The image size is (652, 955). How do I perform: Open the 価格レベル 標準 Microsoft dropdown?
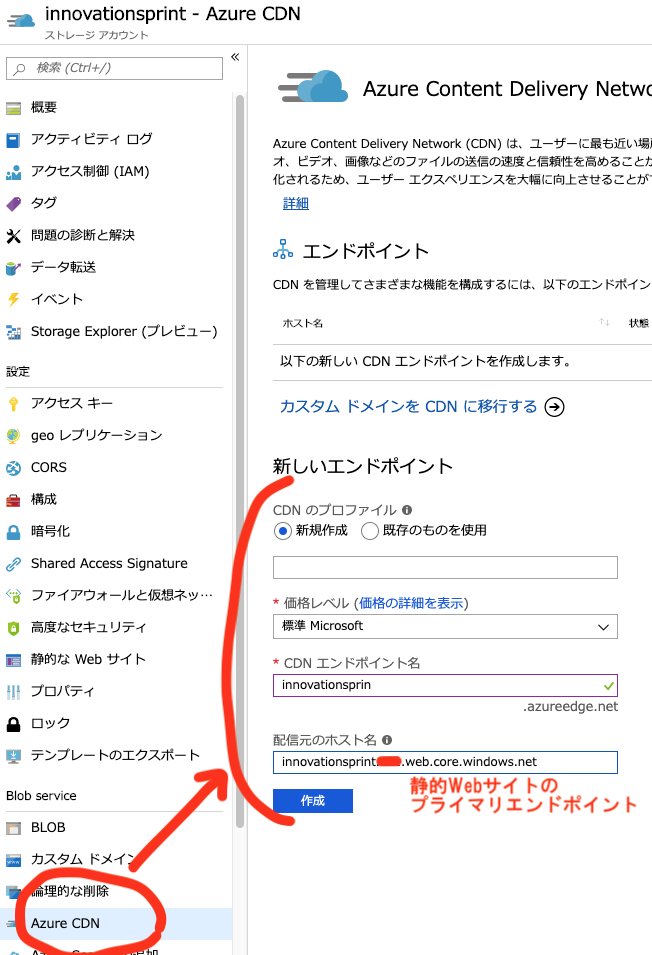point(445,627)
